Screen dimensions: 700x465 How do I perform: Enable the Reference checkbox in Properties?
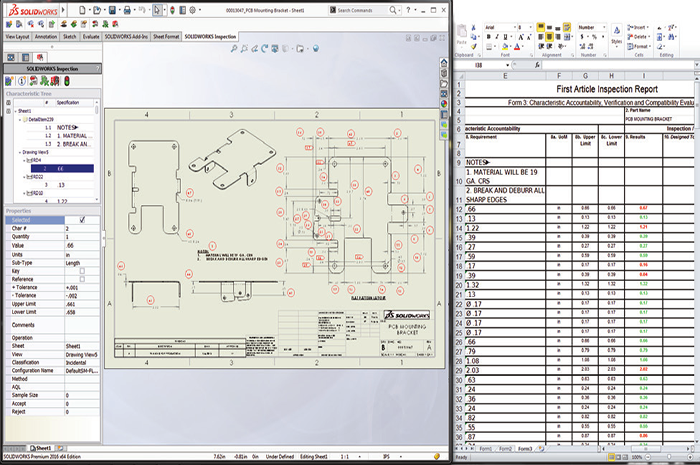pyautogui.click(x=82, y=279)
